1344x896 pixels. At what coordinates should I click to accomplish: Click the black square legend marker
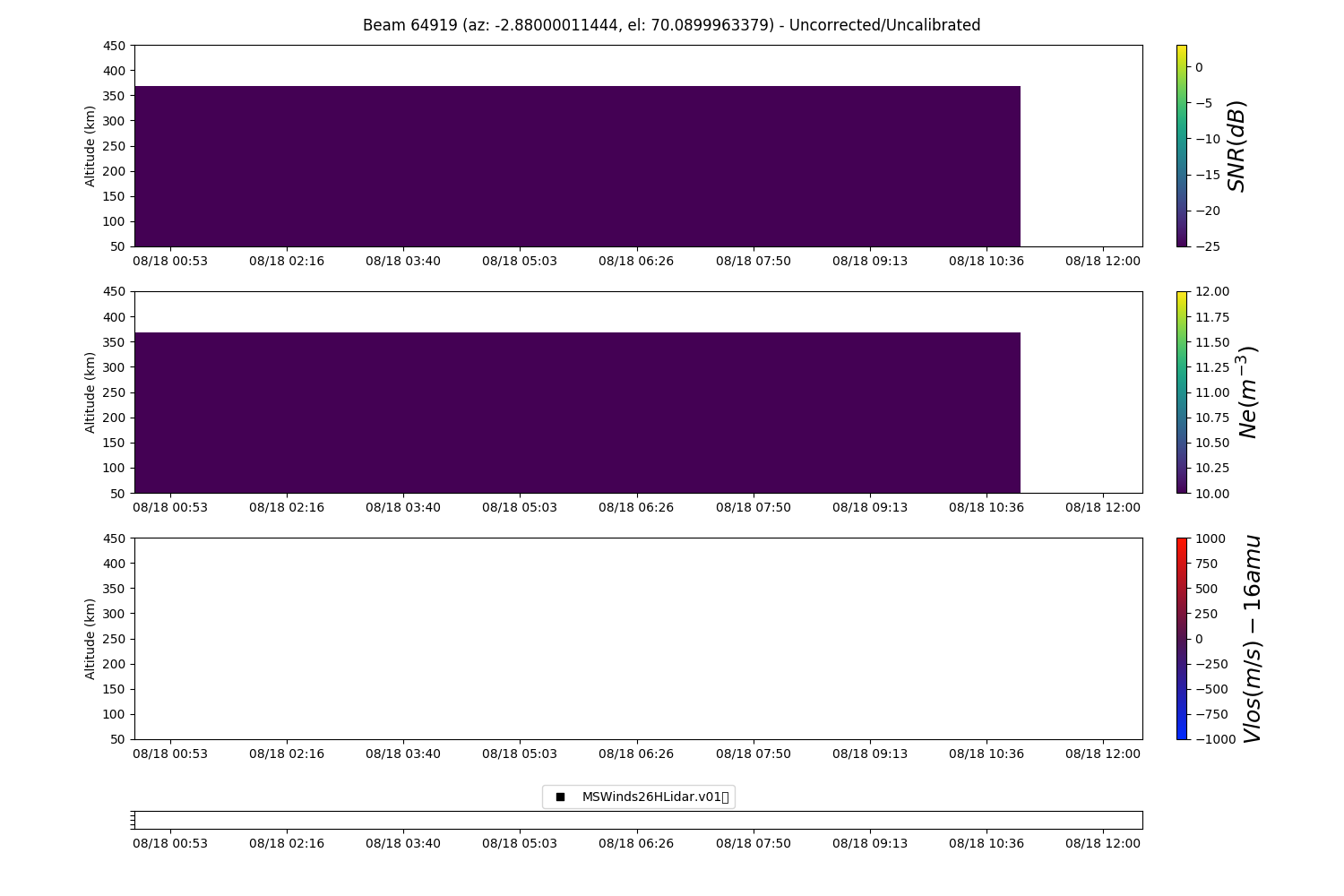click(x=560, y=797)
